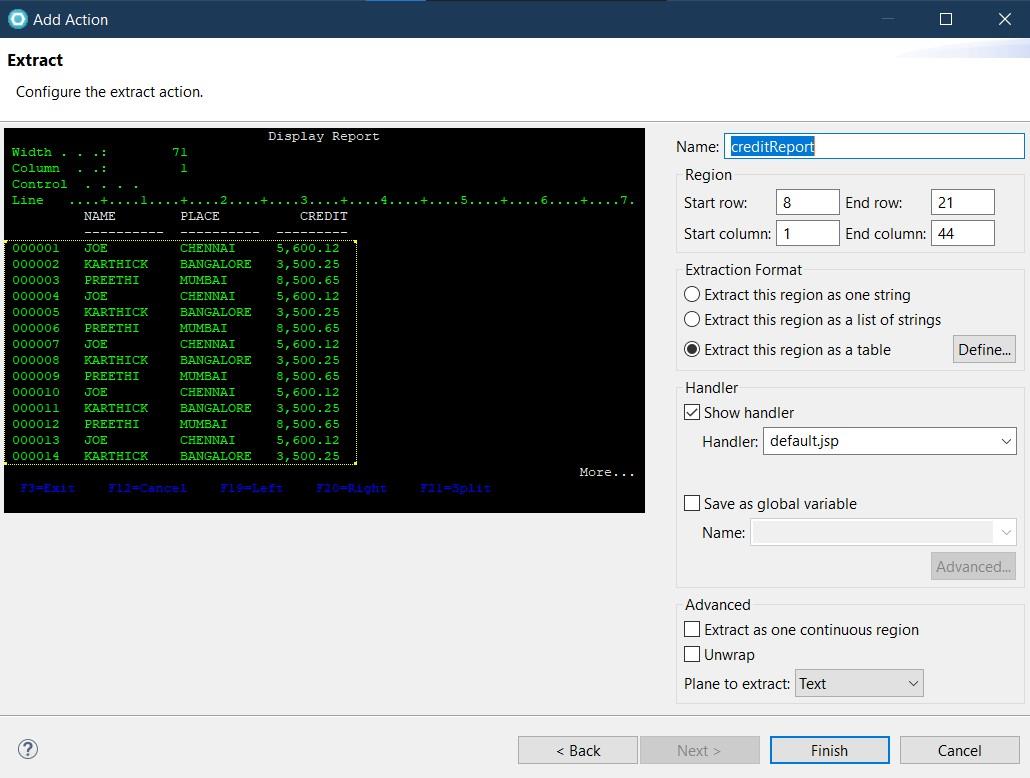Screen dimensions: 1030x778
Task: Toggle the Unwrap checkbox
Action: tap(692, 654)
